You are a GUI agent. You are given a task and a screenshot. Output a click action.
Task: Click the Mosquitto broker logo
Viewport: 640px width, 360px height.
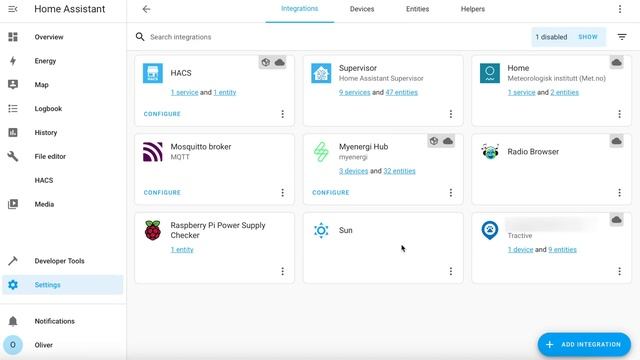pos(153,152)
